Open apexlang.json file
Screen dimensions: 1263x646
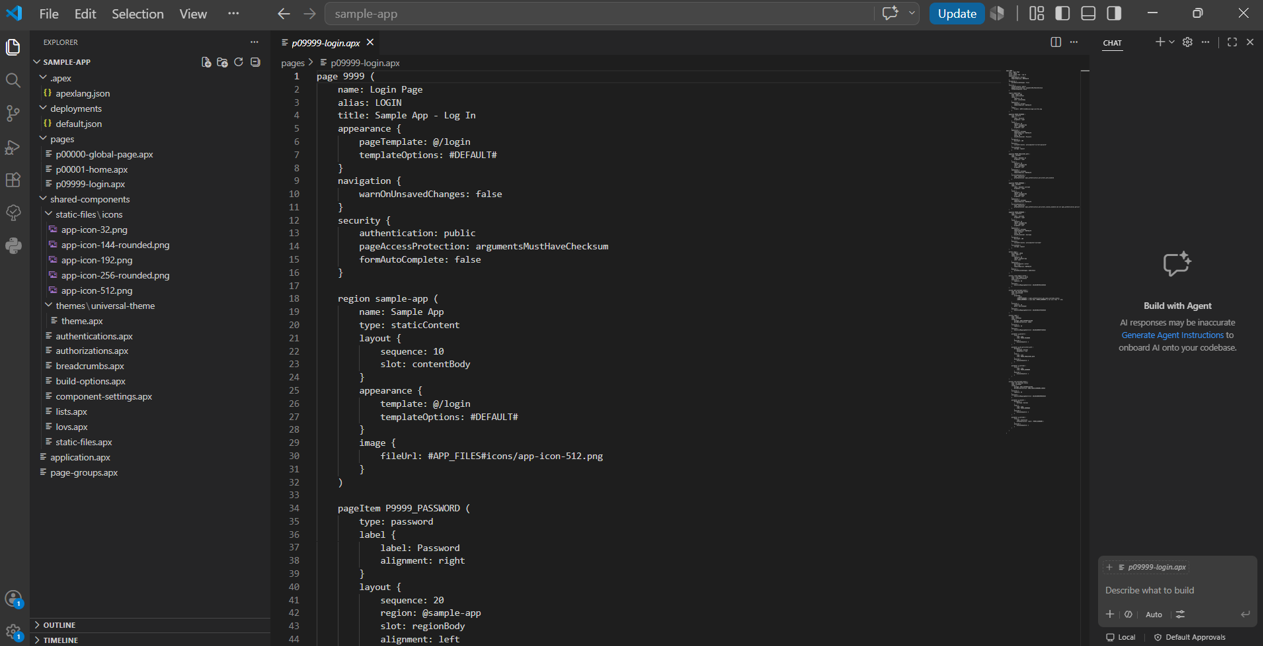pos(82,93)
